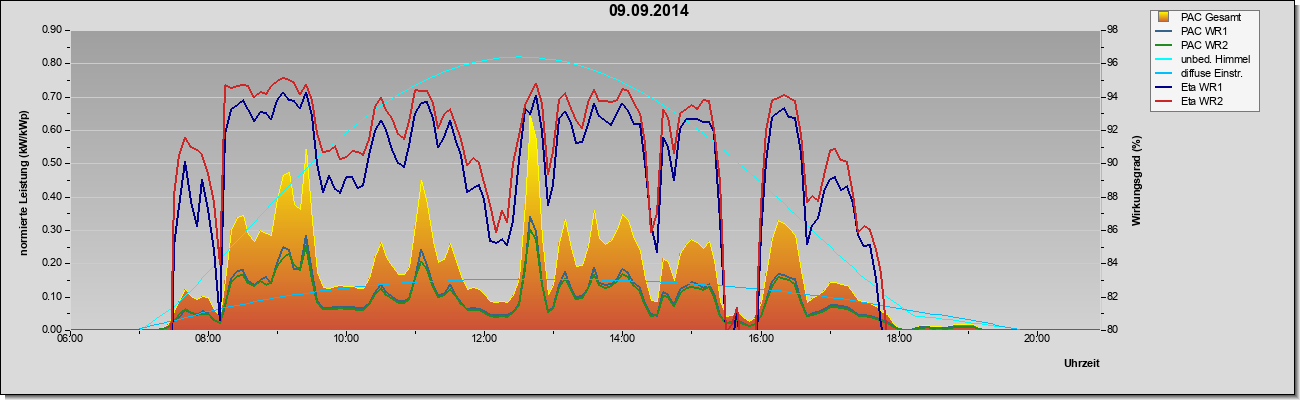The image size is (1300, 400).
Task: Click the 0.90 value on left axis
Action: pyautogui.click(x=52, y=30)
